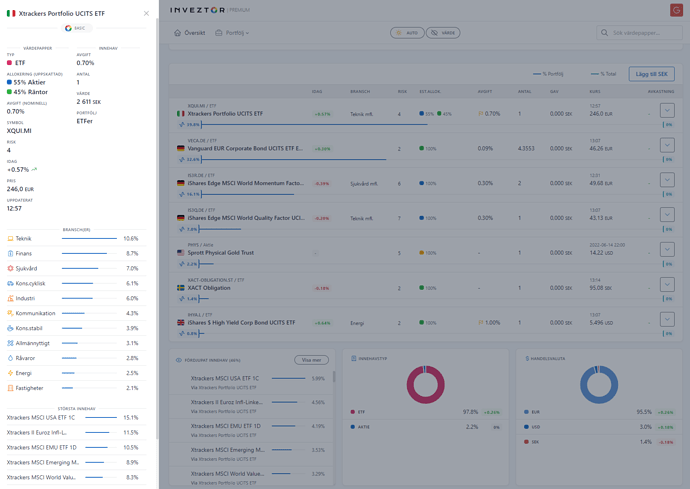This screenshot has height=489, width=690.
Task: Toggle the VÄRDE hide values switch
Action: click(443, 33)
